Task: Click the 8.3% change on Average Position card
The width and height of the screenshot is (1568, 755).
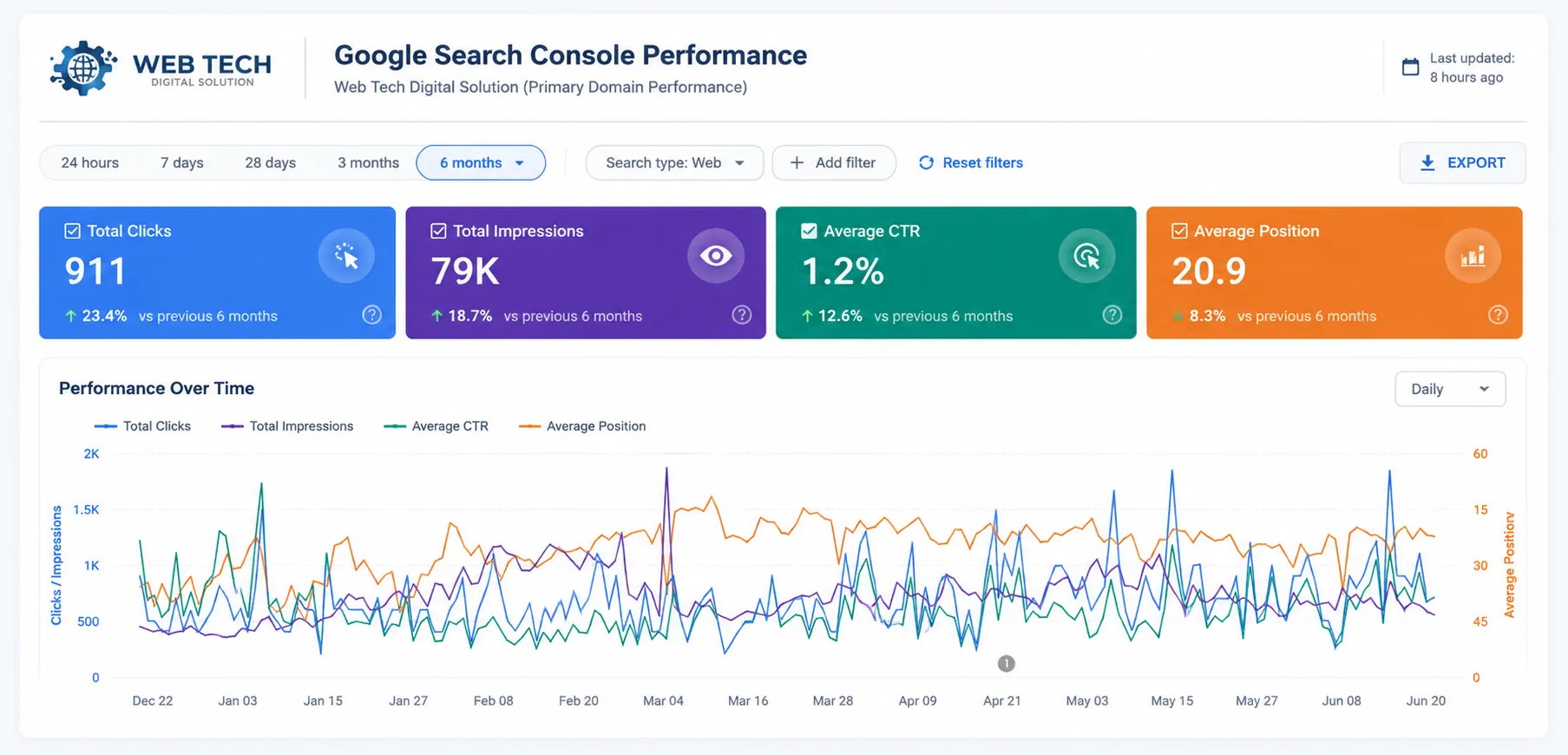Action: coord(1207,316)
